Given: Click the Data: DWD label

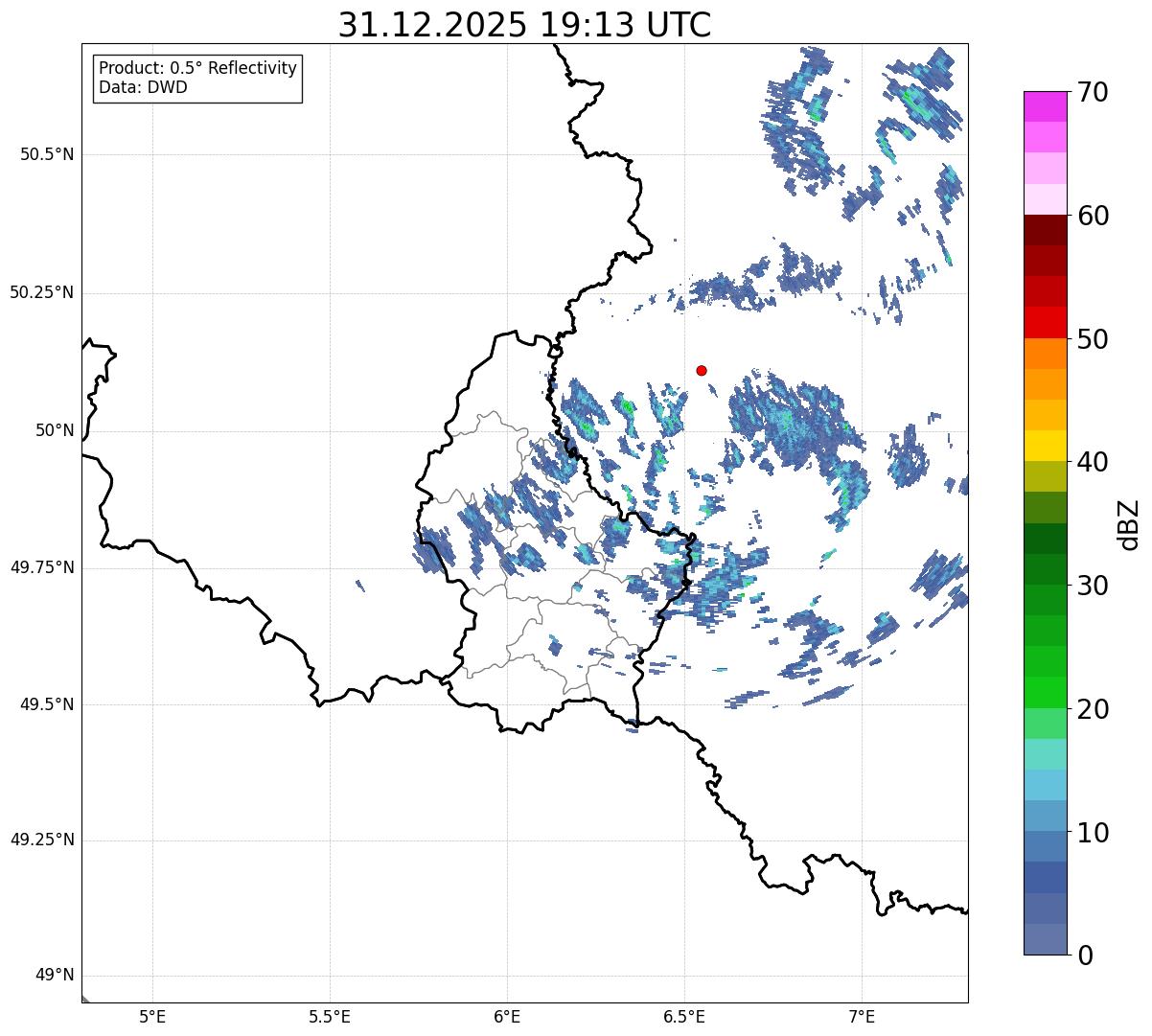Looking at the screenshot, I should pyautogui.click(x=143, y=87).
